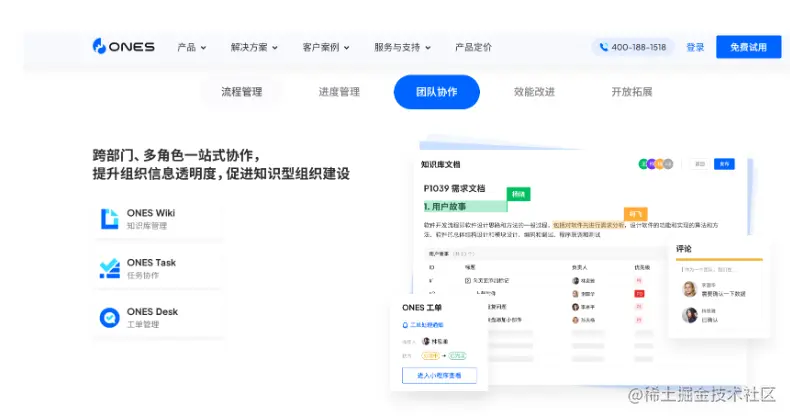Click the 进入小程序查看 button
The image size is (790, 418).
point(439,375)
